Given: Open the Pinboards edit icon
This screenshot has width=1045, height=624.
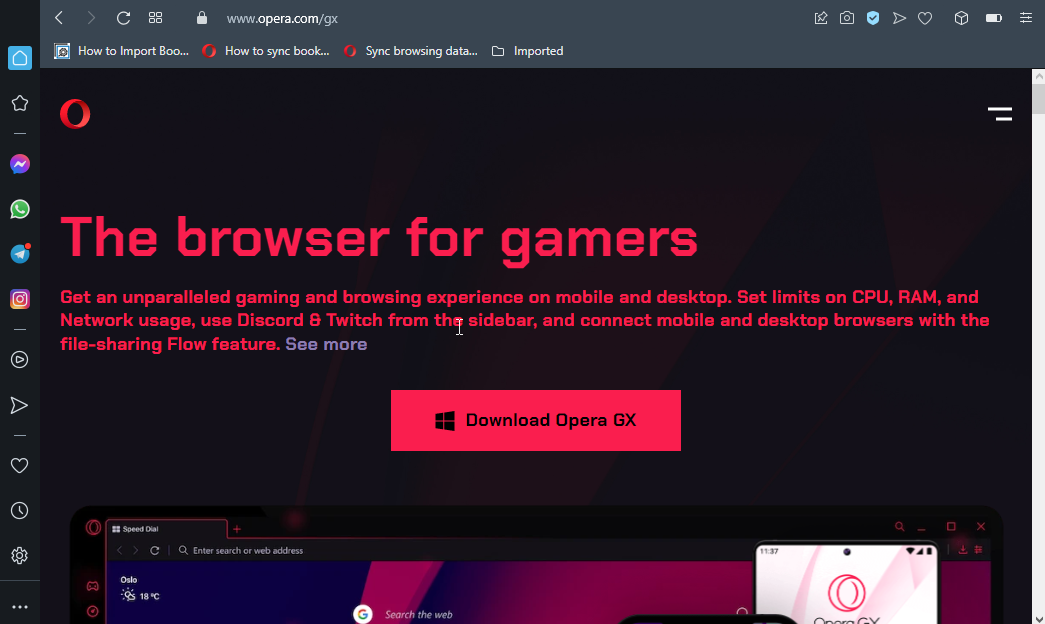Looking at the screenshot, I should pyautogui.click(x=821, y=18).
